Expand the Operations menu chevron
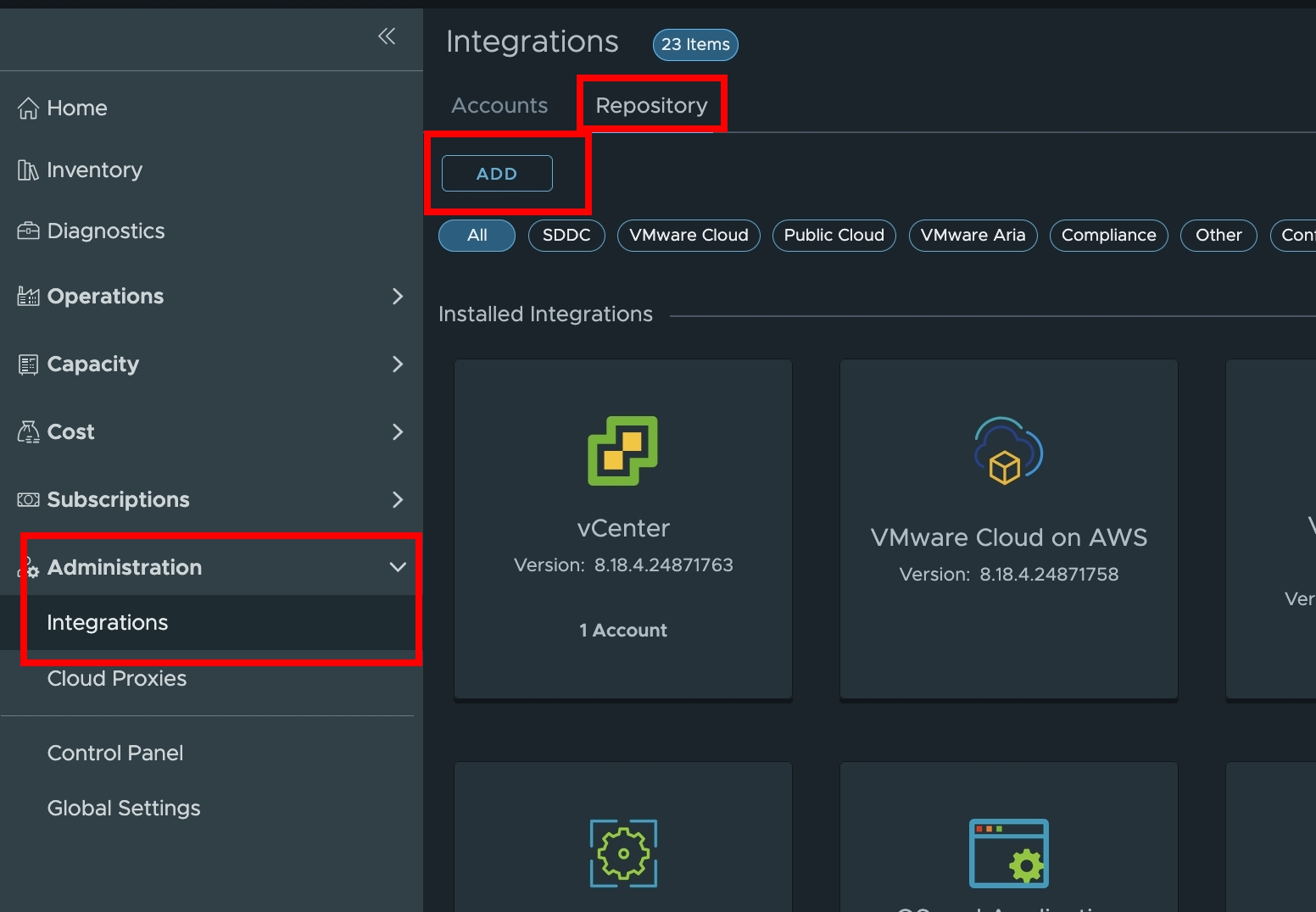Image resolution: width=1316 pixels, height=912 pixels. pos(398,297)
